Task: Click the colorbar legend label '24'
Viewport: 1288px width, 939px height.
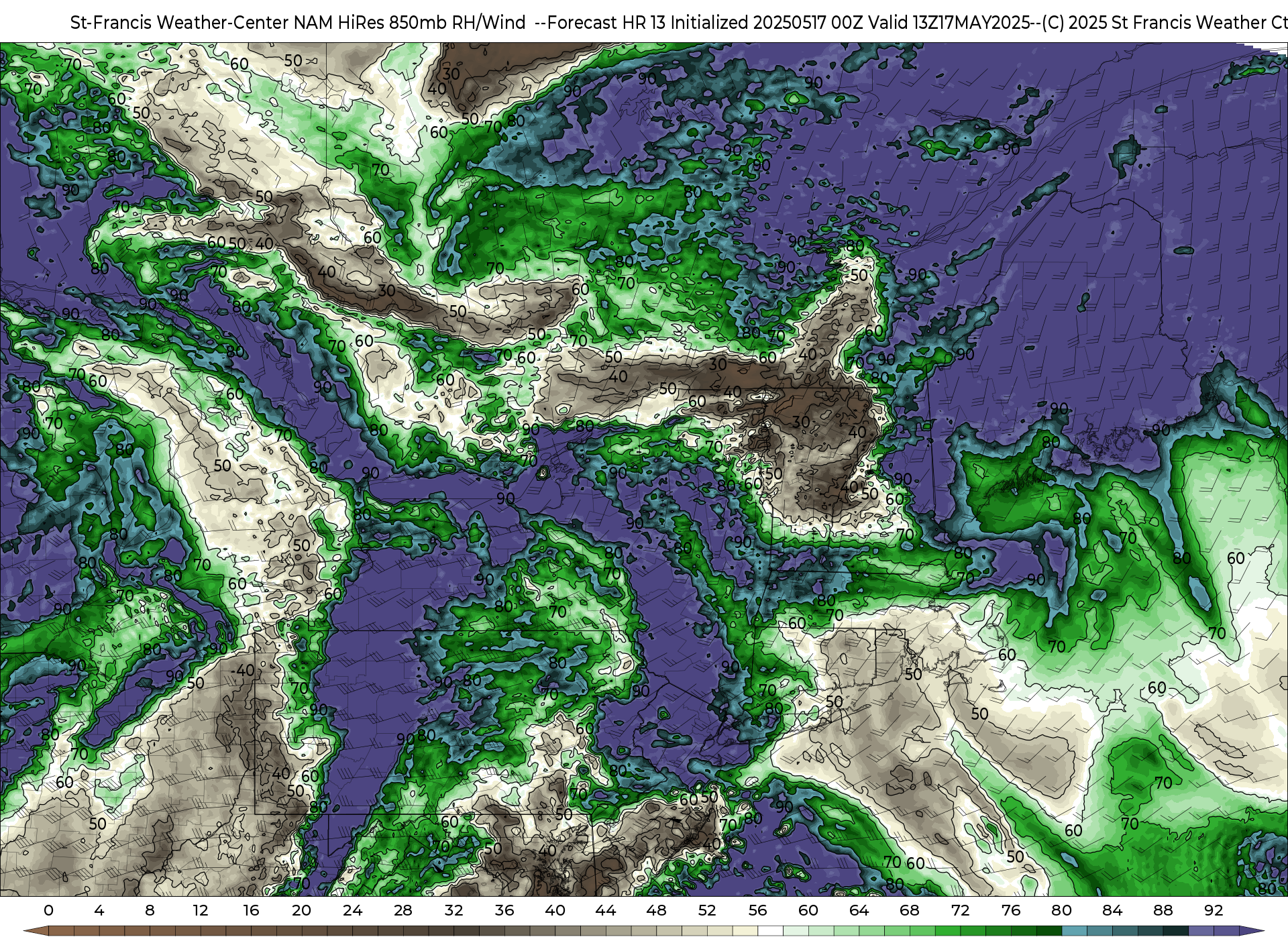Action: coord(352,910)
